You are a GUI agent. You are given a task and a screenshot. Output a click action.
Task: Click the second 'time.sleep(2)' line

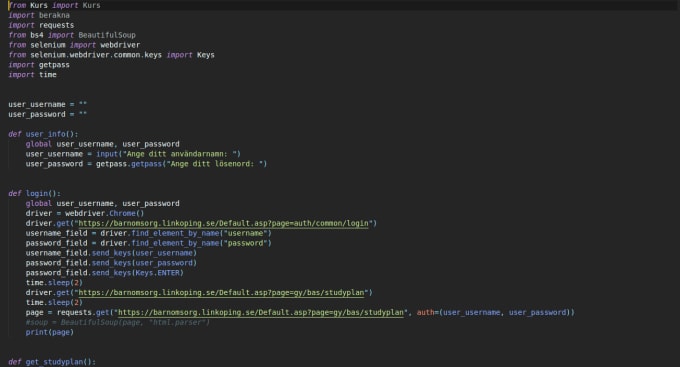(54, 303)
